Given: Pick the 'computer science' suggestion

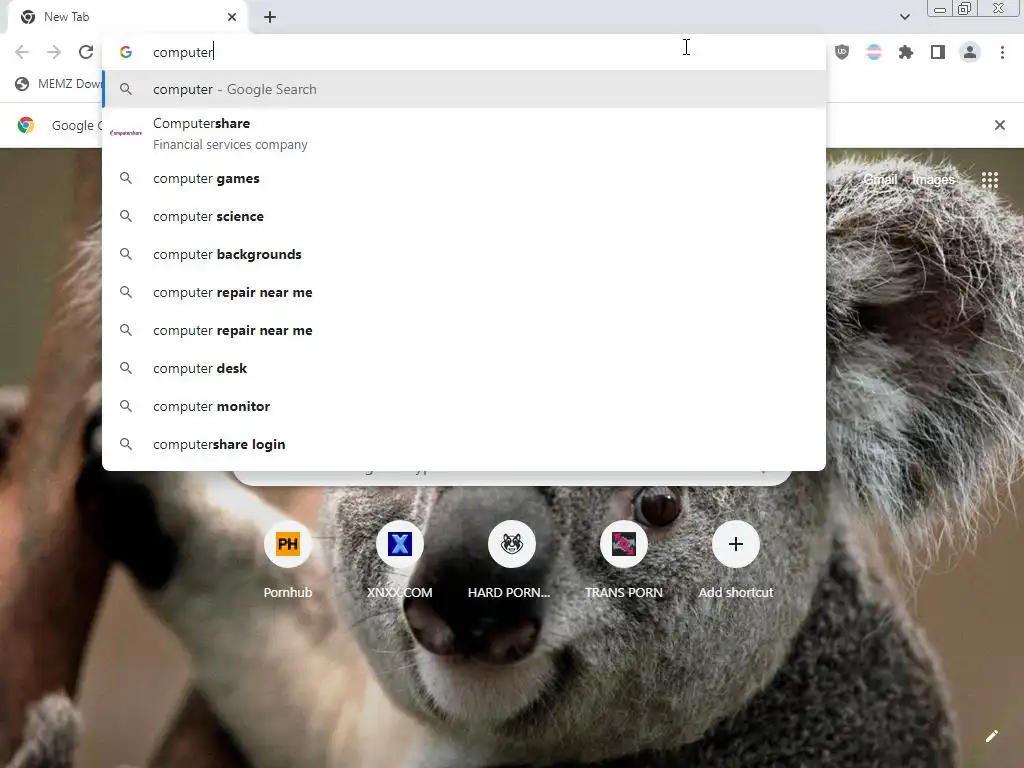Looking at the screenshot, I should coord(464,216).
